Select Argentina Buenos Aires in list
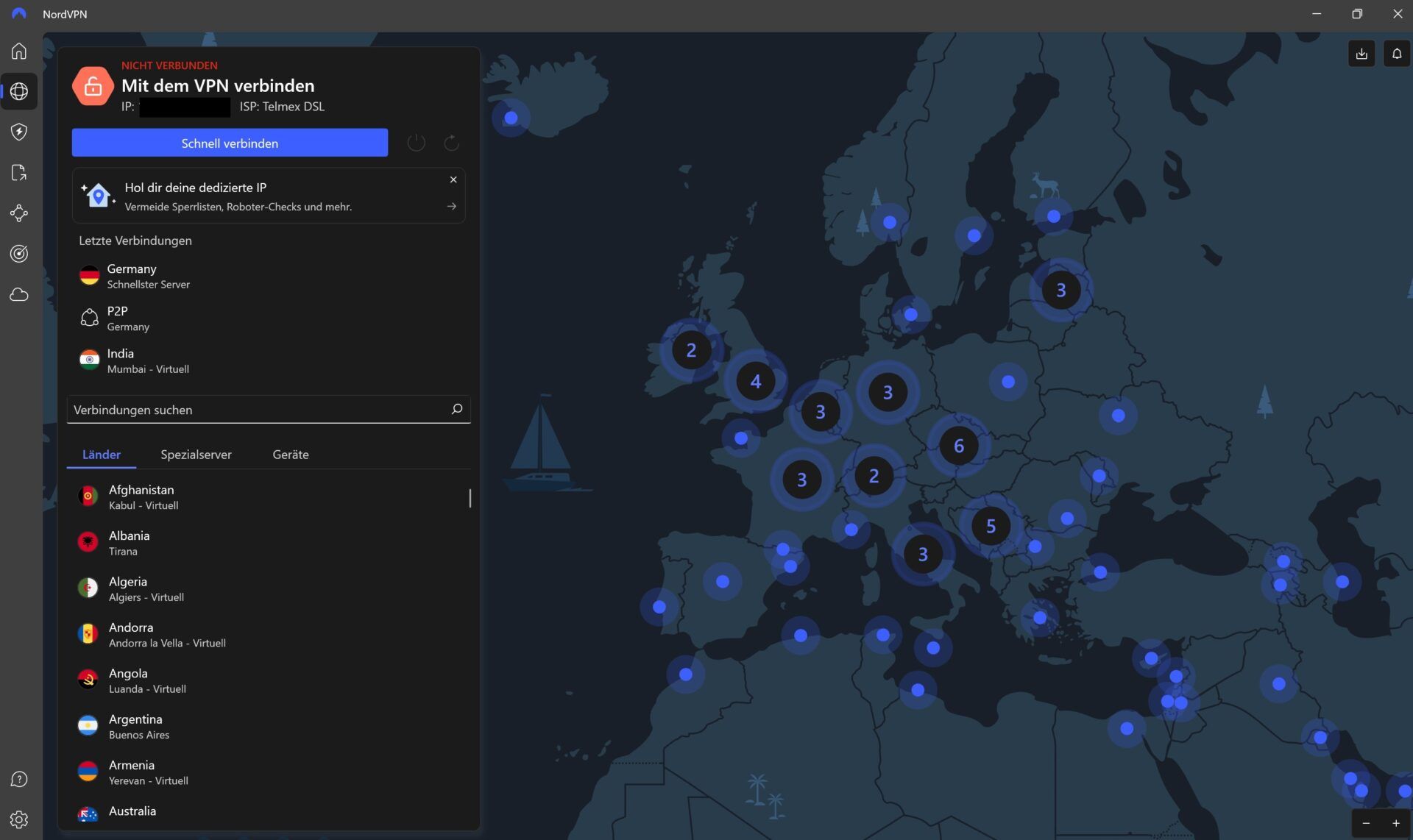 (269, 726)
